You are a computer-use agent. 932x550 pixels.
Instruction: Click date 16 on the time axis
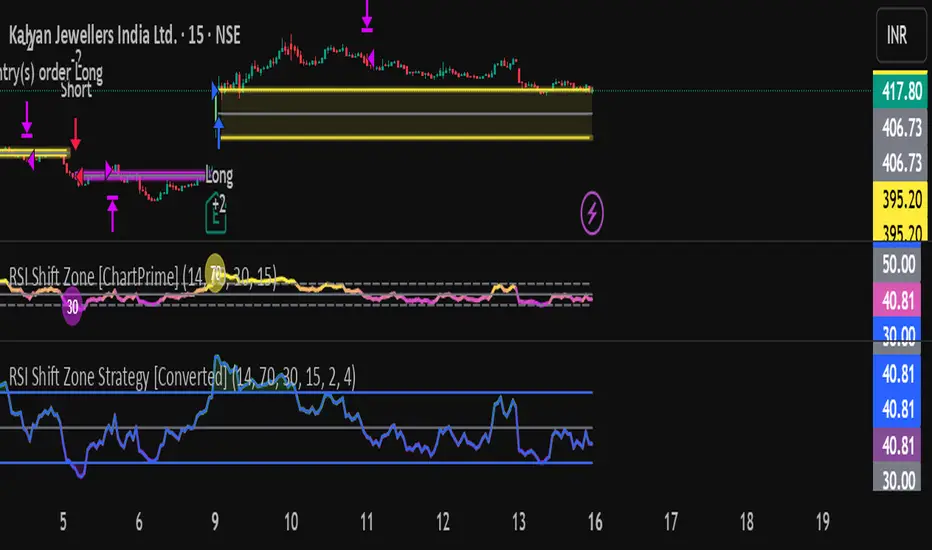595,521
